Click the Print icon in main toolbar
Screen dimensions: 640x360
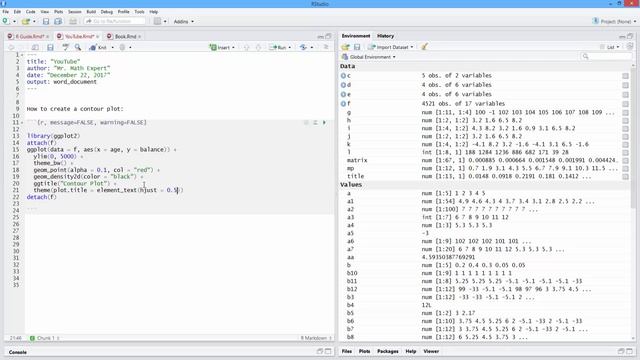point(73,21)
